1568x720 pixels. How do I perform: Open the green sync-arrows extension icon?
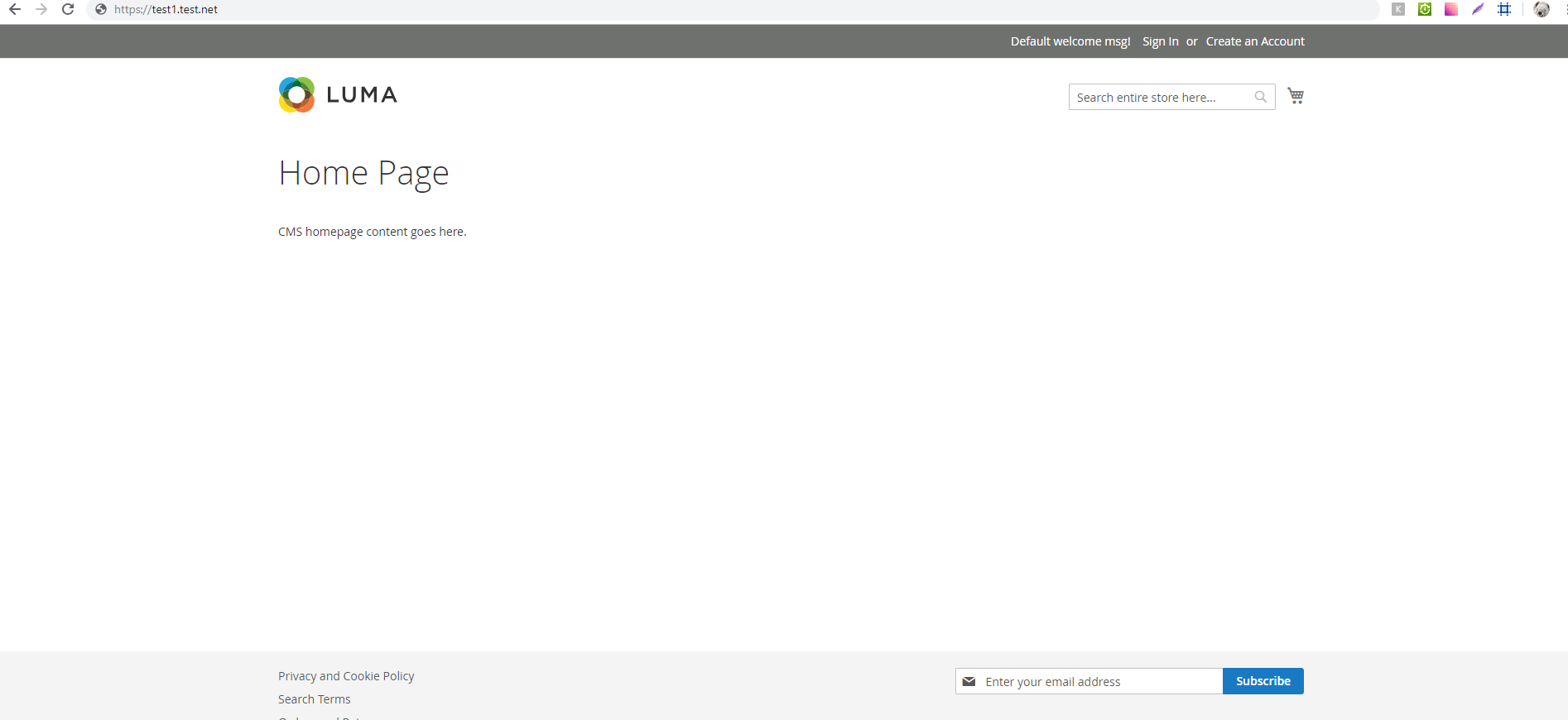coord(1425,9)
